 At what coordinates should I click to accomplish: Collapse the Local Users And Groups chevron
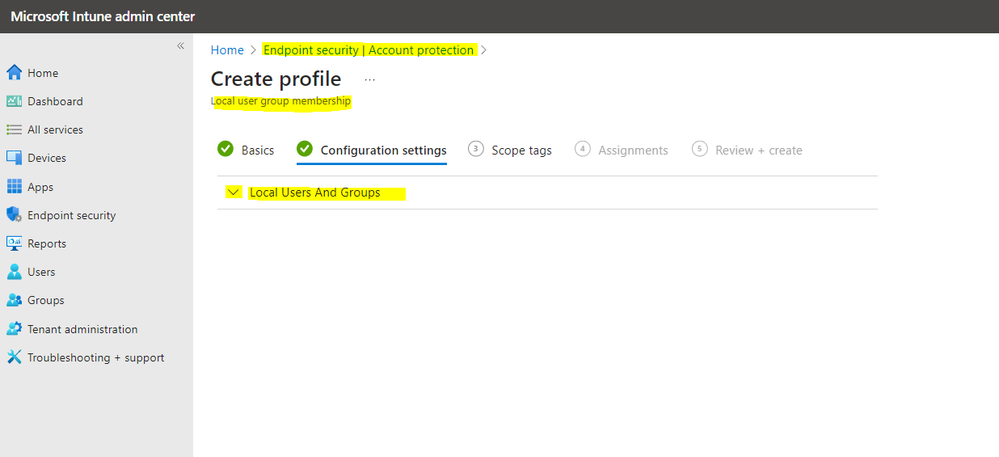click(234, 192)
